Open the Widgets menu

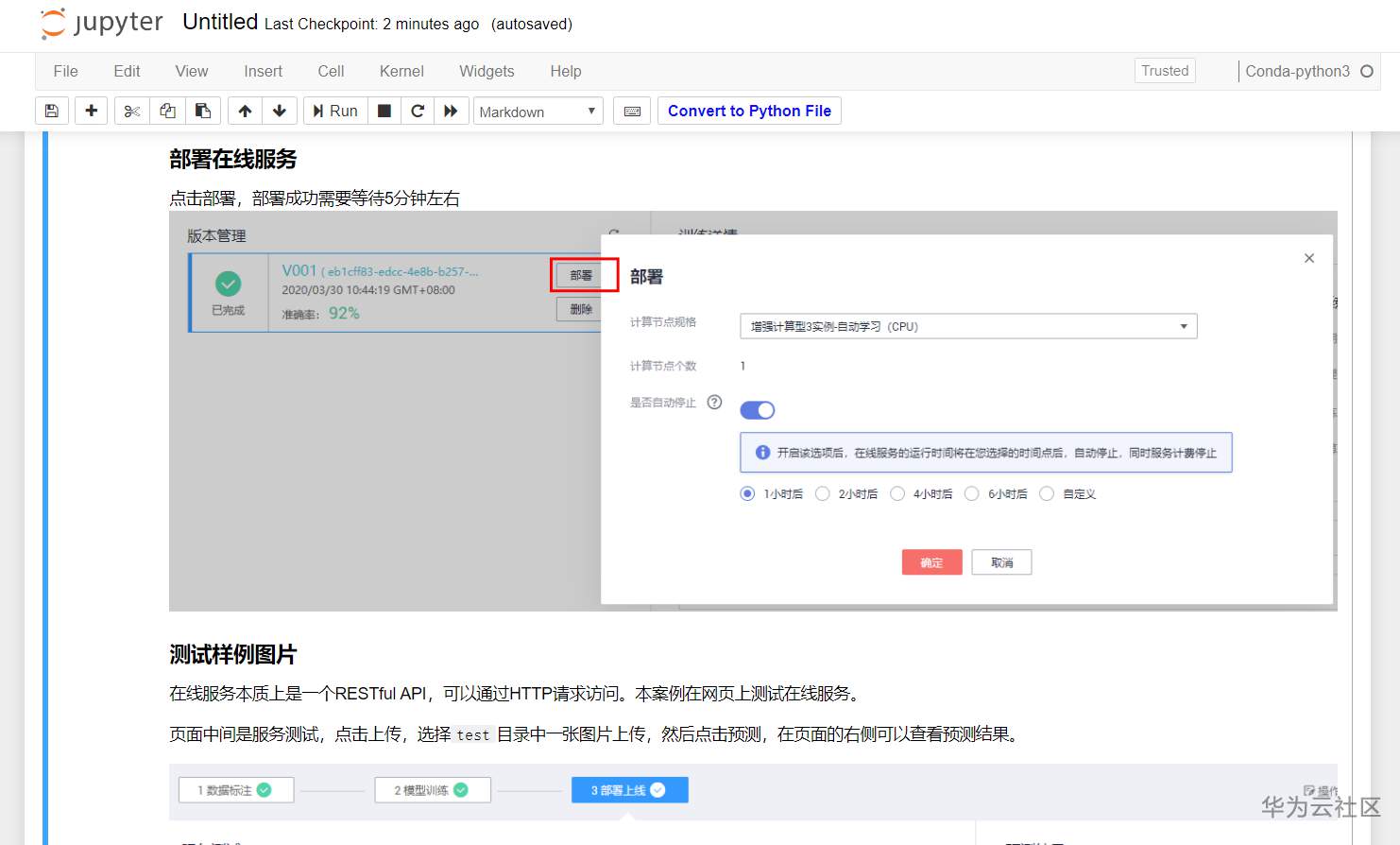pos(487,71)
